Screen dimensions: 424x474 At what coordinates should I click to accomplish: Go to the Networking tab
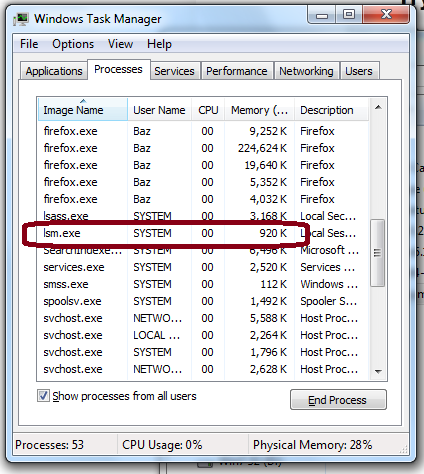(x=306, y=71)
